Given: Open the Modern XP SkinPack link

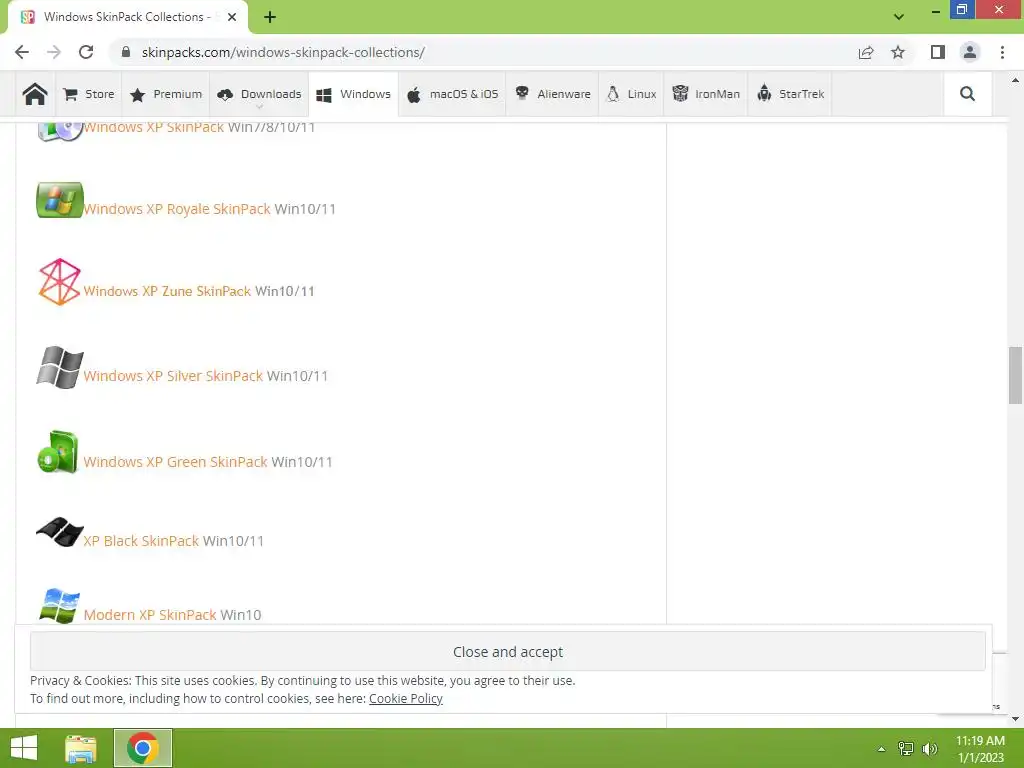Looking at the screenshot, I should click(x=150, y=615).
